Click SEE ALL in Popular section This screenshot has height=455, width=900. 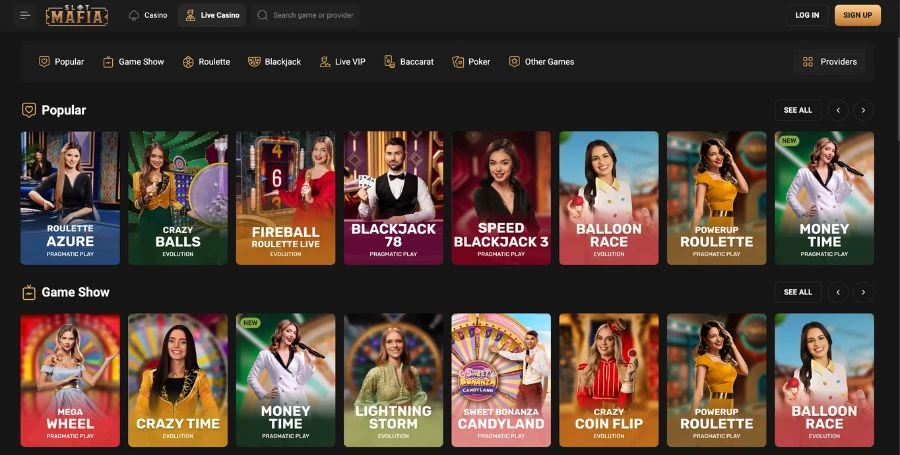(798, 110)
